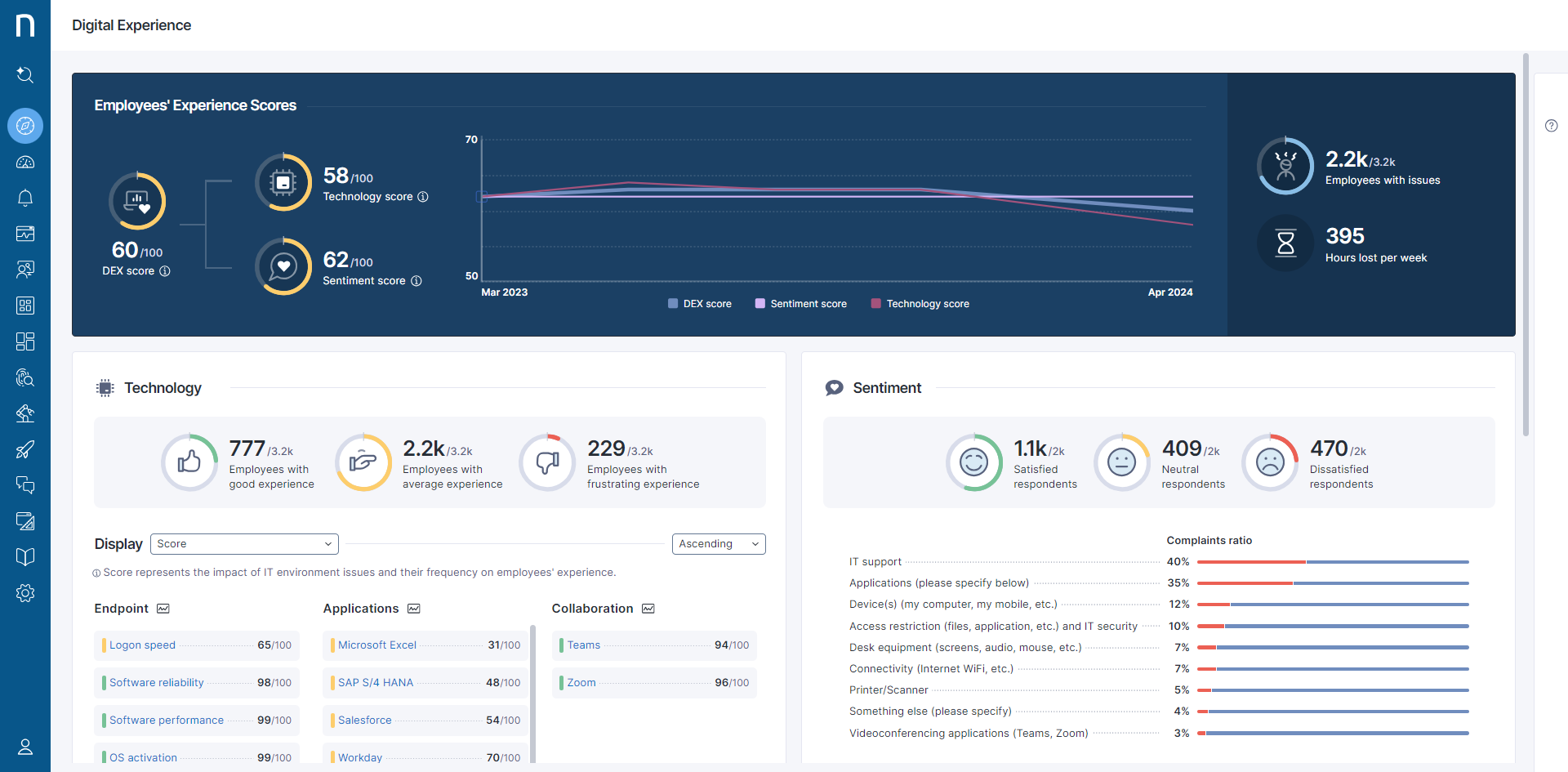Viewport: 1568px width, 772px height.
Task: Toggle Technology score legend series
Action: 920,304
